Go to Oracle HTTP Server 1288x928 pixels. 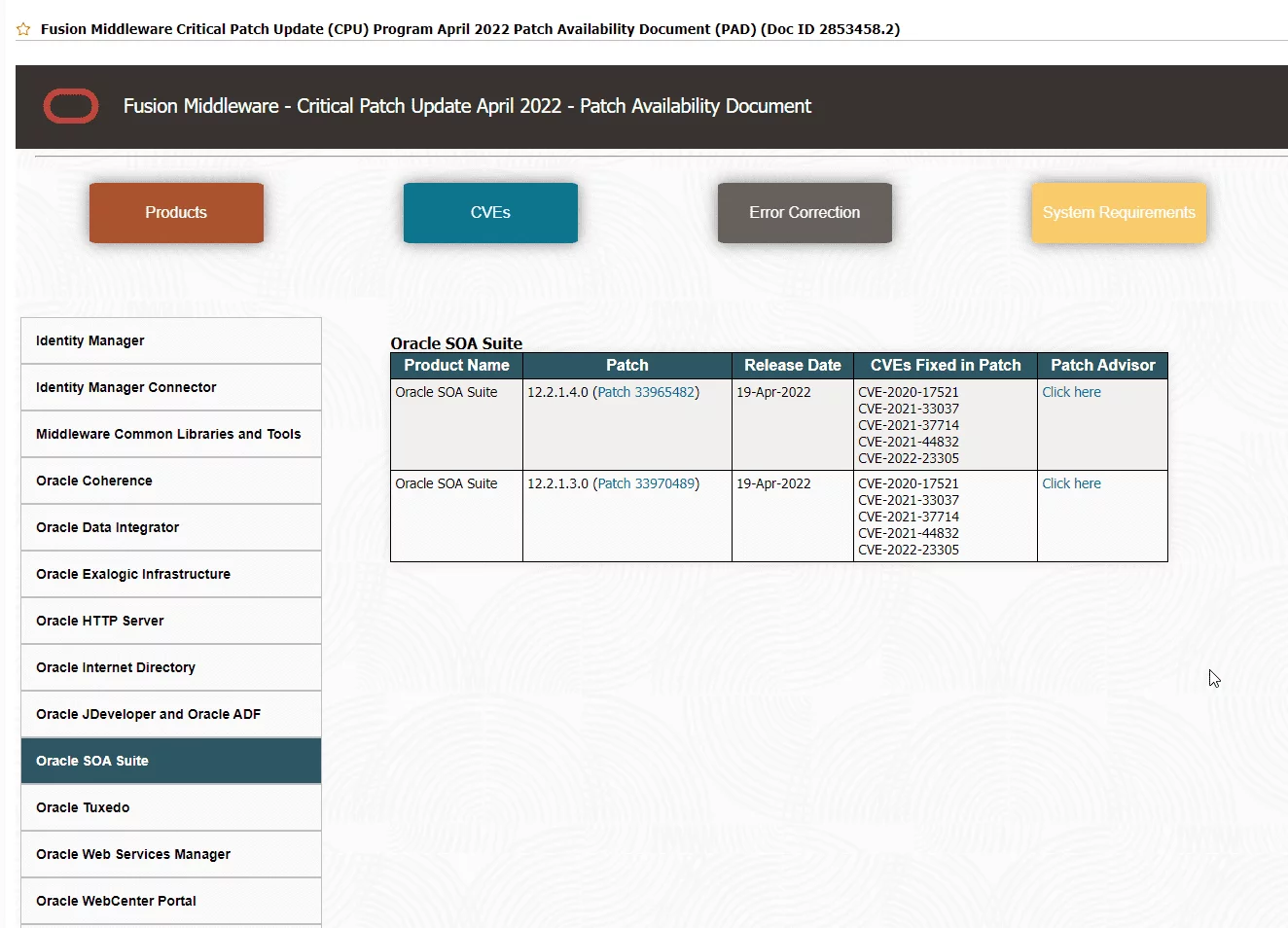(x=171, y=621)
